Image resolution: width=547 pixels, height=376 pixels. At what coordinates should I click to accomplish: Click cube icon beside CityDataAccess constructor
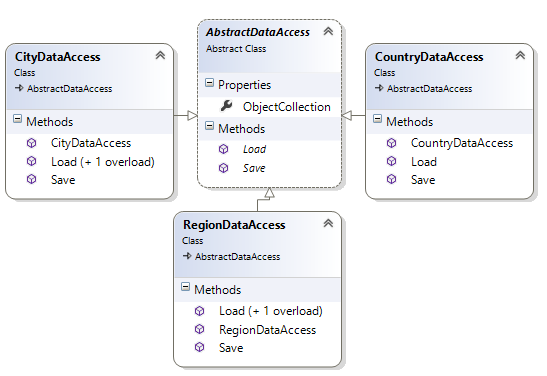tap(31, 143)
